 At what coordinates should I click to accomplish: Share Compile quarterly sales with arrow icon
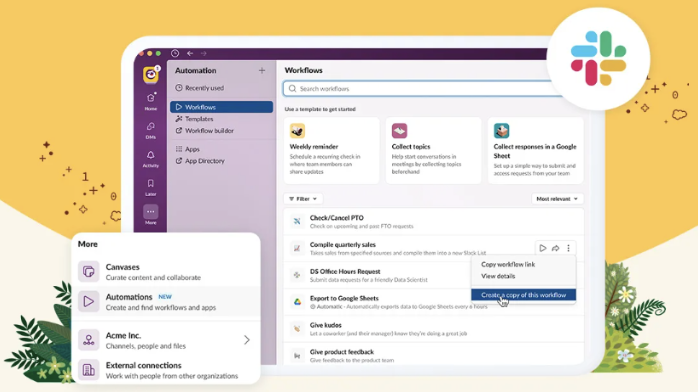(556, 248)
